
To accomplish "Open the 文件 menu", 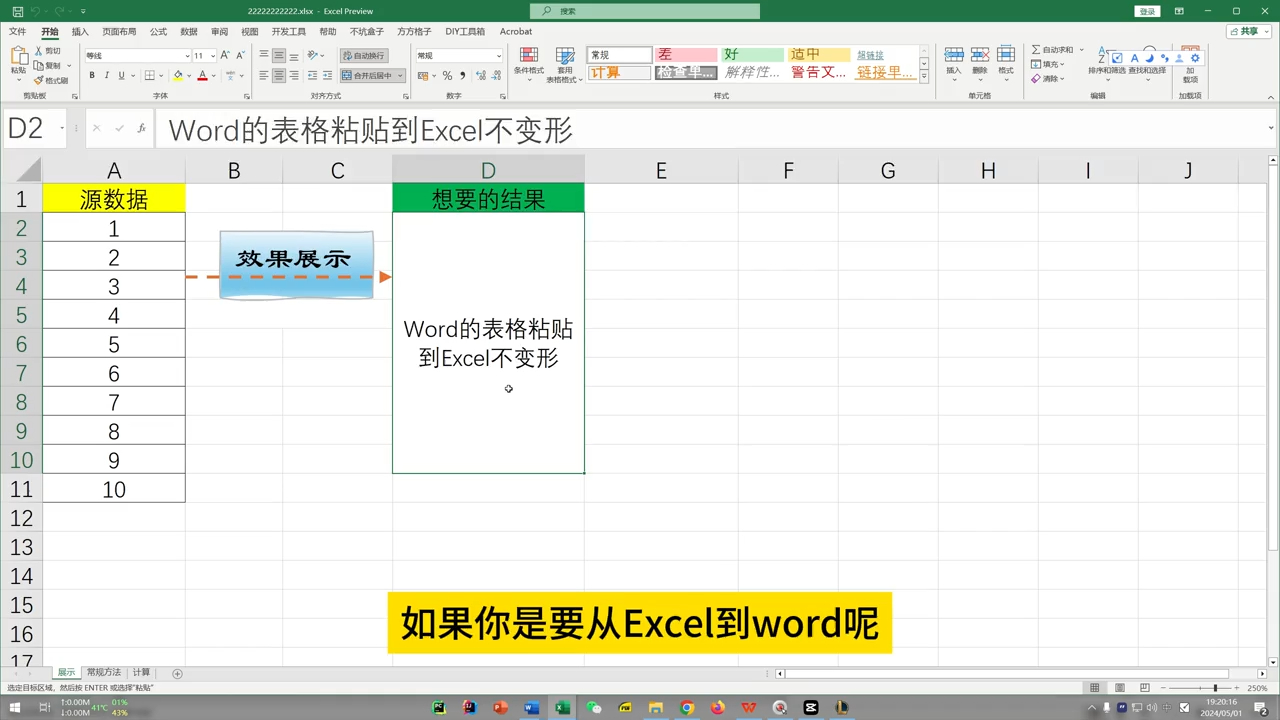I will point(17,31).
